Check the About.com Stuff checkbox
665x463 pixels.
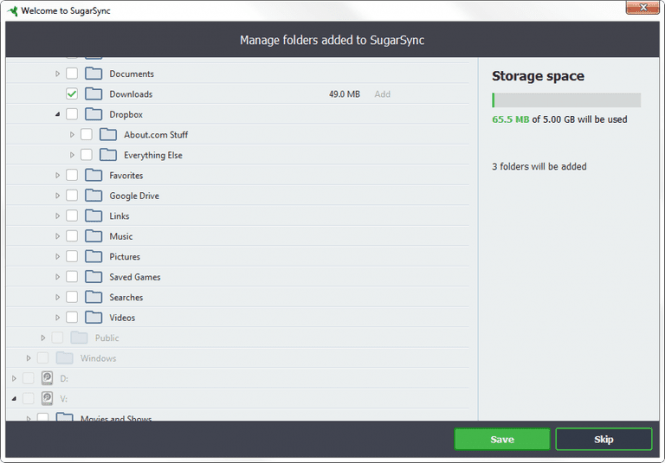[87, 134]
